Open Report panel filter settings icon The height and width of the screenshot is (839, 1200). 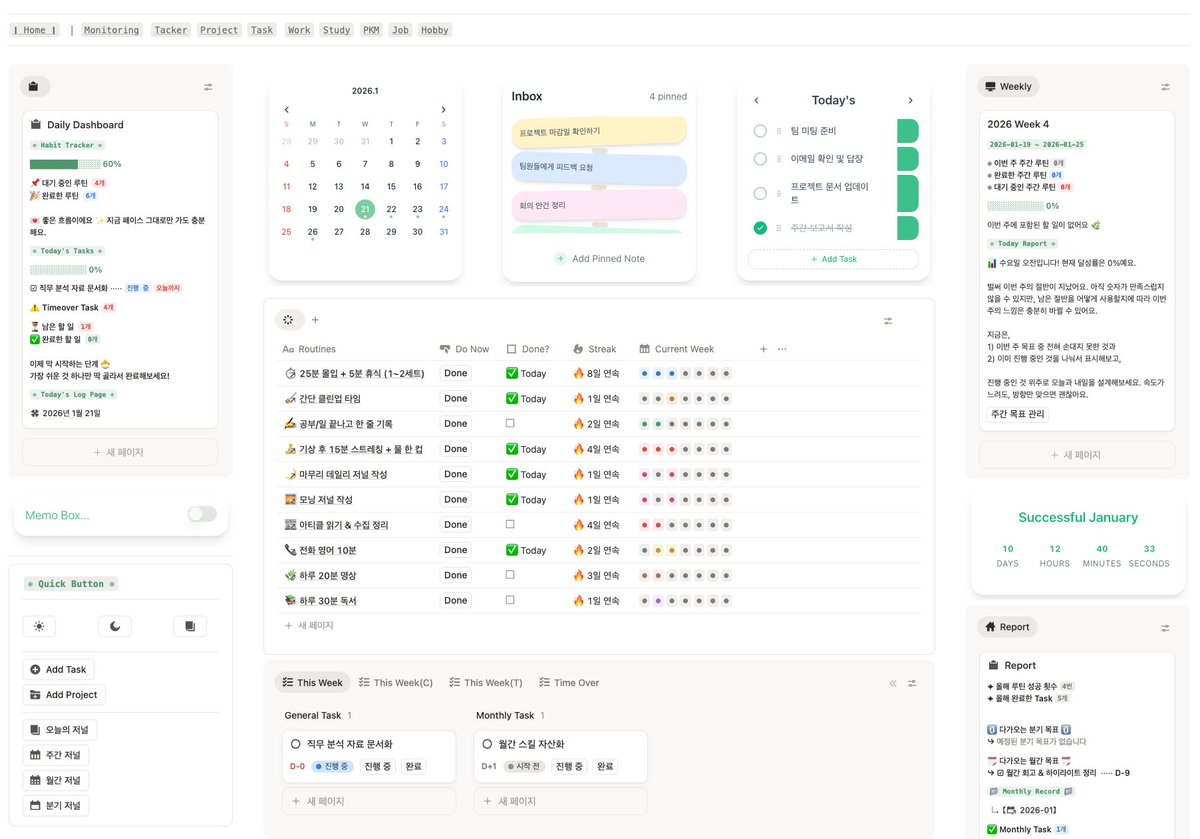click(1165, 628)
